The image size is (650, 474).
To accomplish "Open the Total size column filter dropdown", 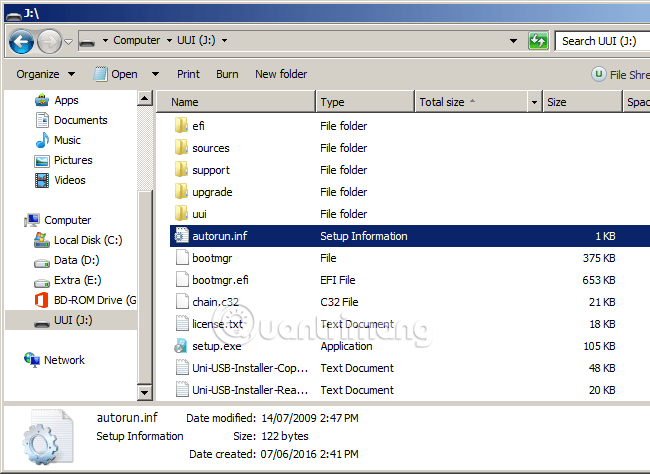I will [534, 102].
